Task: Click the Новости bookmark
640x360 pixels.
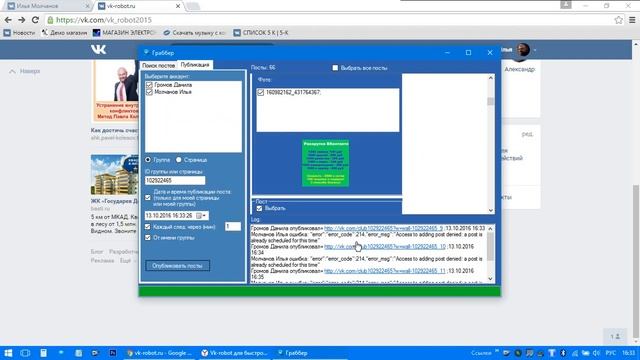Action: pos(19,33)
